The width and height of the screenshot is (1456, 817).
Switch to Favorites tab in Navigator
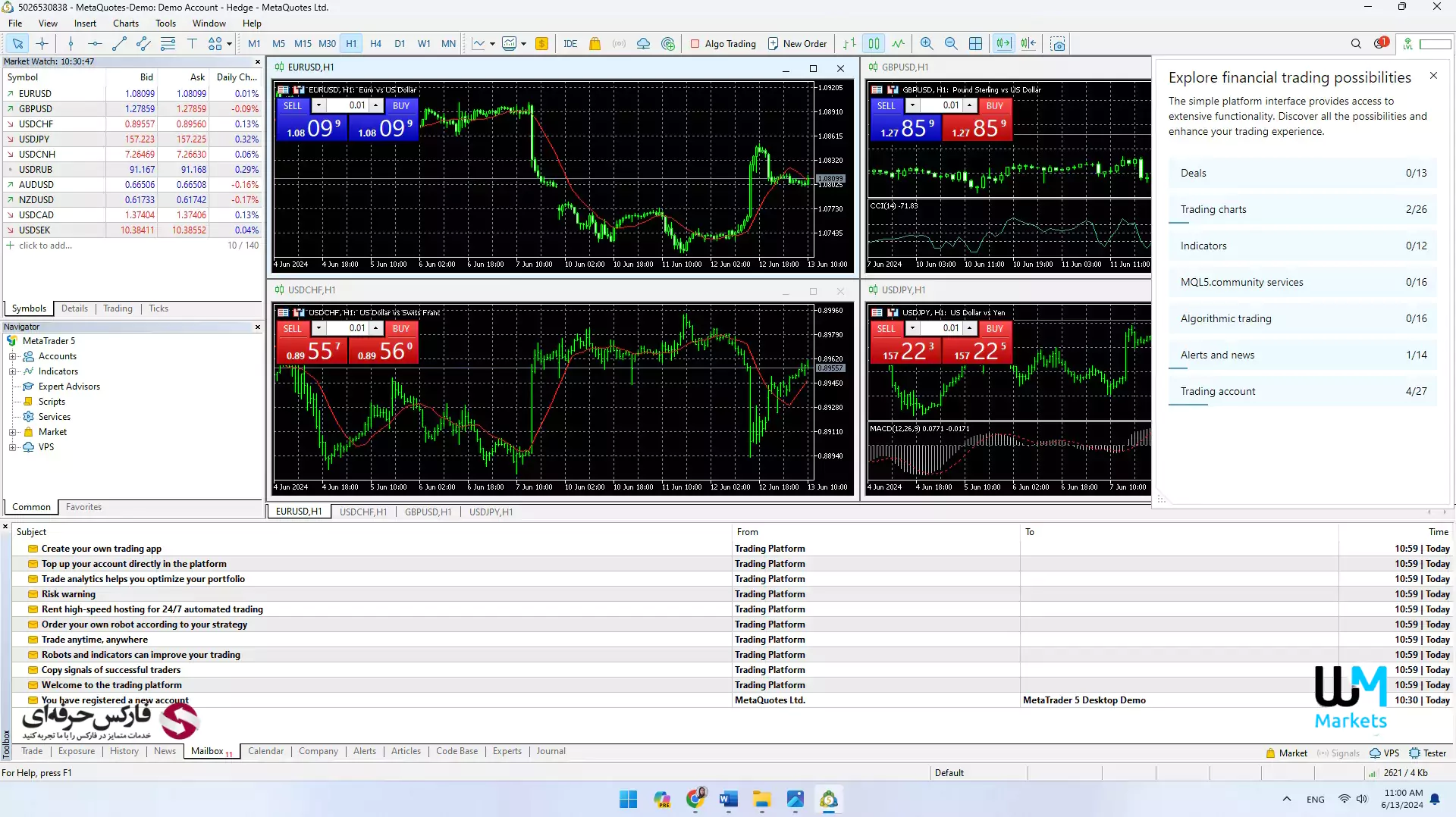click(83, 507)
